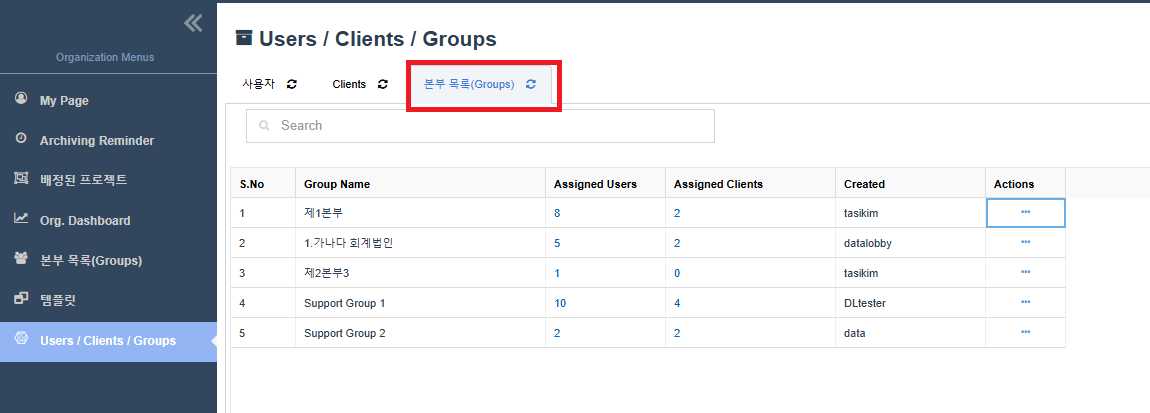This screenshot has height=413, width=1150.
Task: Click the Archiving Reminder clock icon
Action: pos(21,140)
